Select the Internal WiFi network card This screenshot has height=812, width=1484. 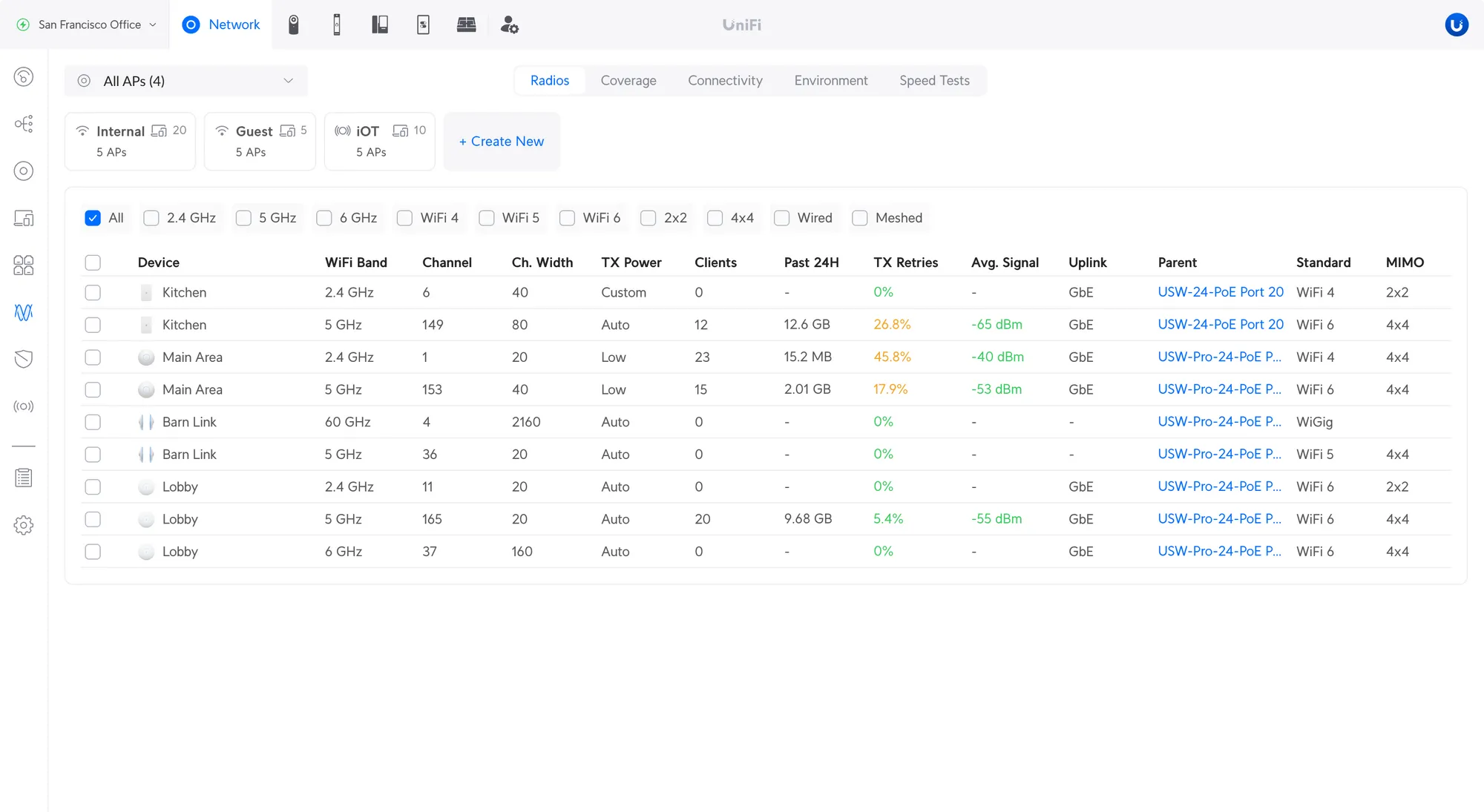(x=130, y=141)
